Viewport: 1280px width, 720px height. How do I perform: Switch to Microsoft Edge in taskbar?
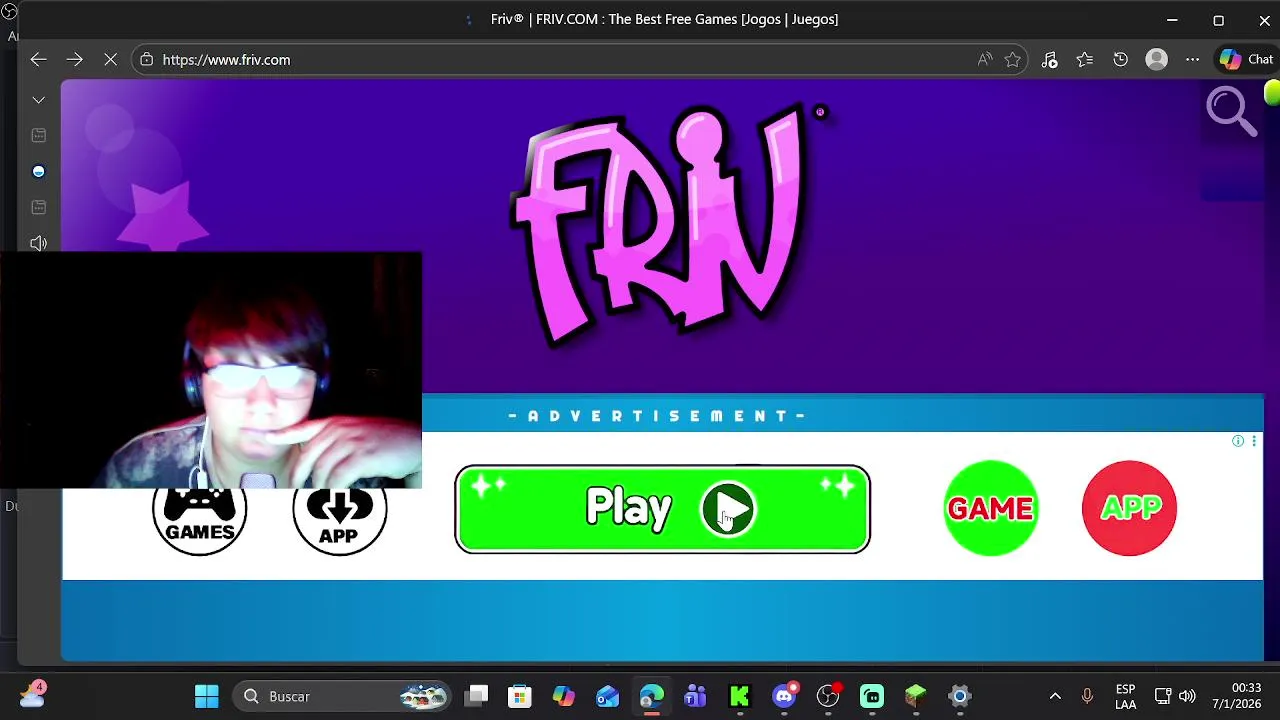(652, 696)
